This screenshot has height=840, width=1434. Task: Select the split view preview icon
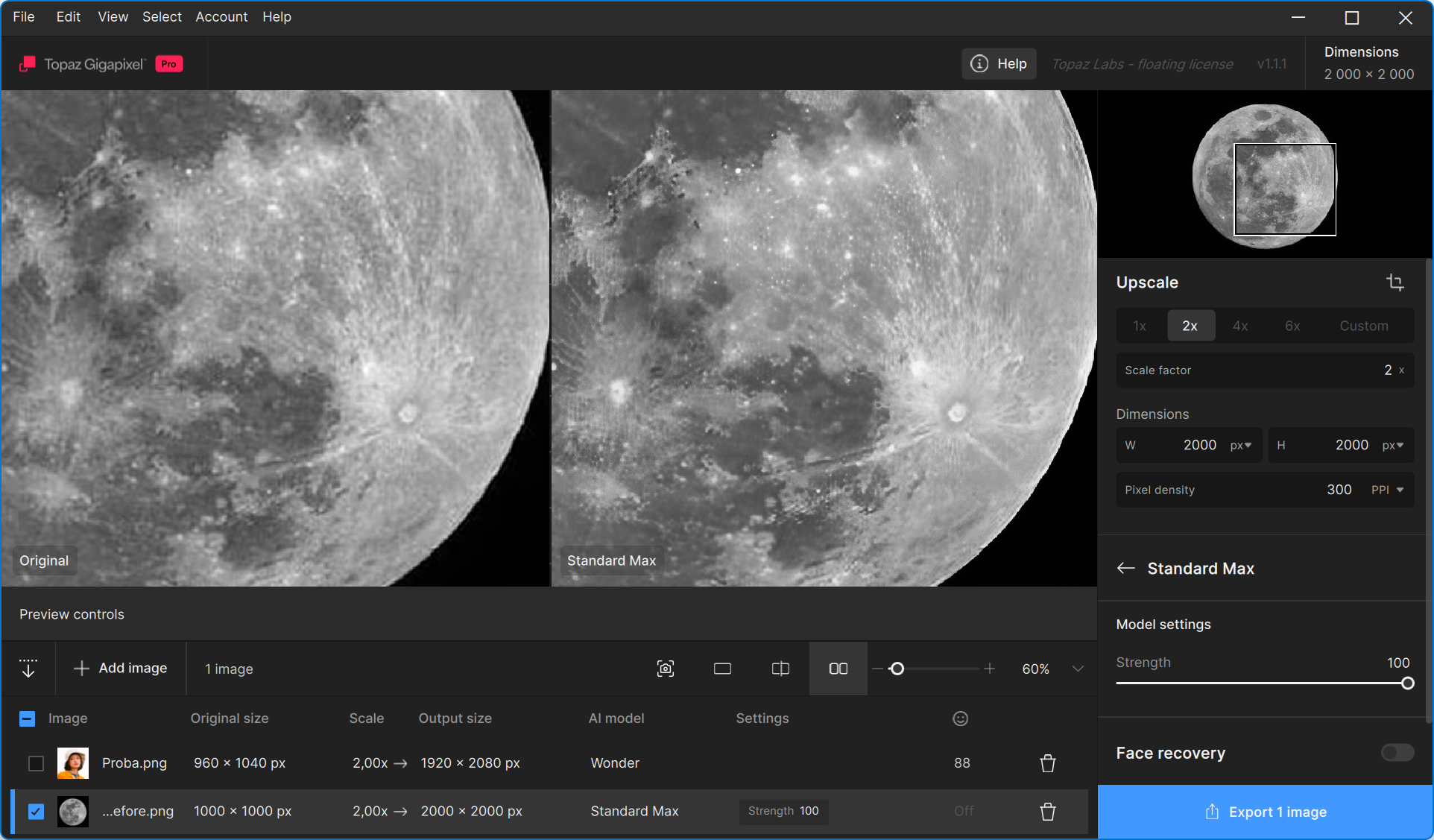click(780, 669)
